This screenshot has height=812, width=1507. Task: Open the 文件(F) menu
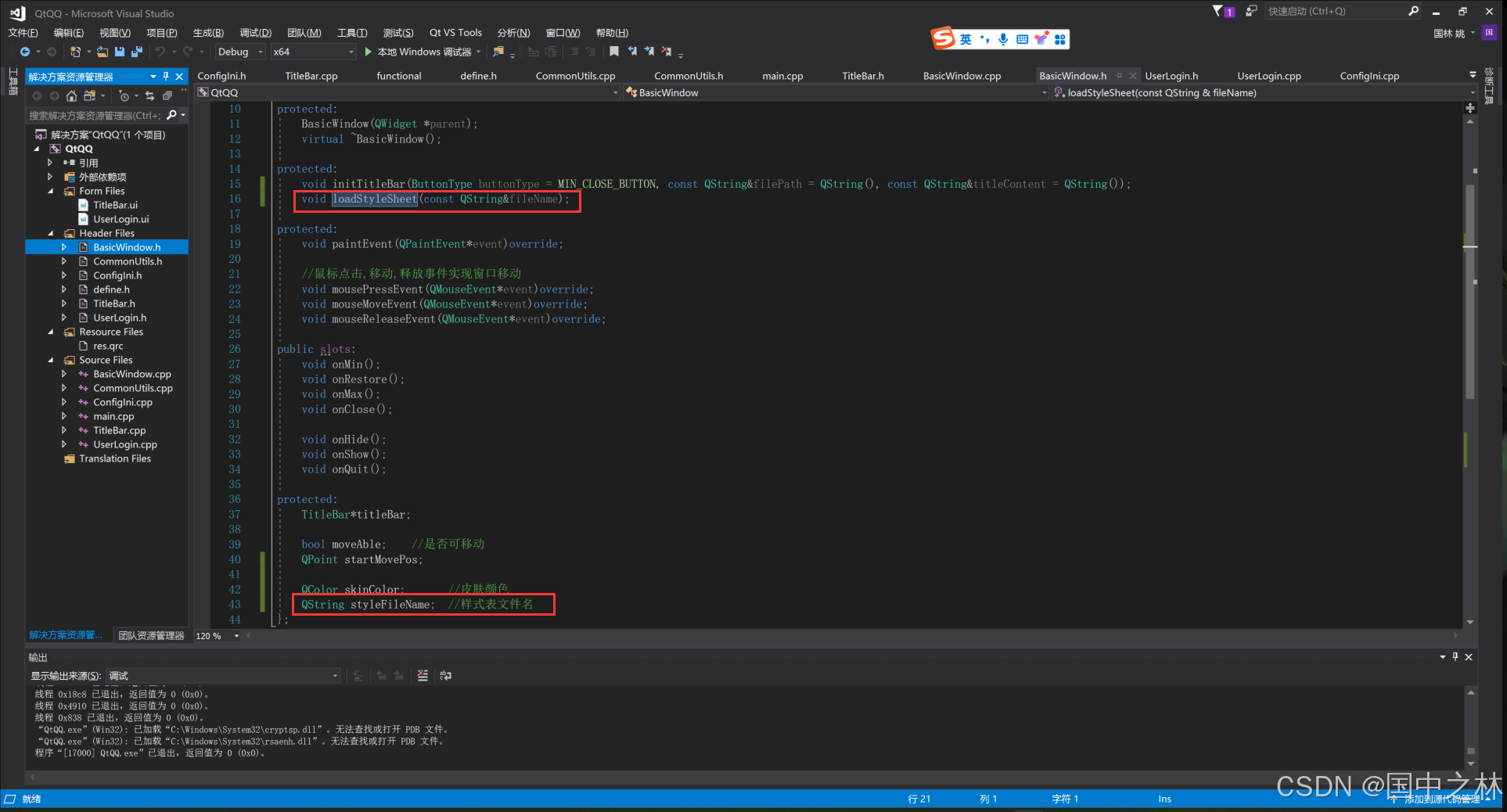[23, 32]
